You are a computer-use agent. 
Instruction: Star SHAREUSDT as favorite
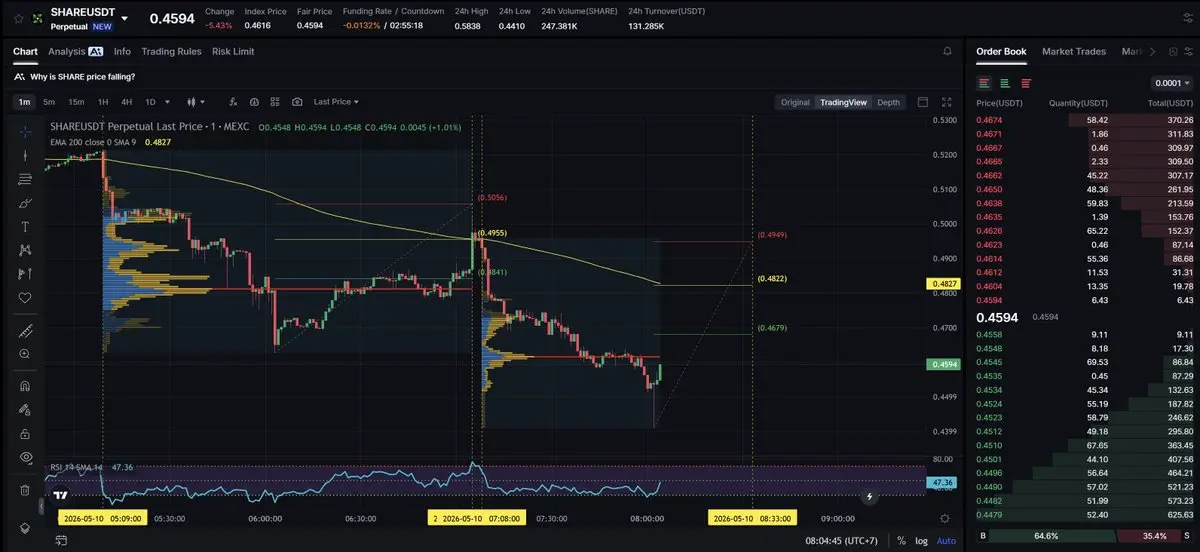coord(18,18)
